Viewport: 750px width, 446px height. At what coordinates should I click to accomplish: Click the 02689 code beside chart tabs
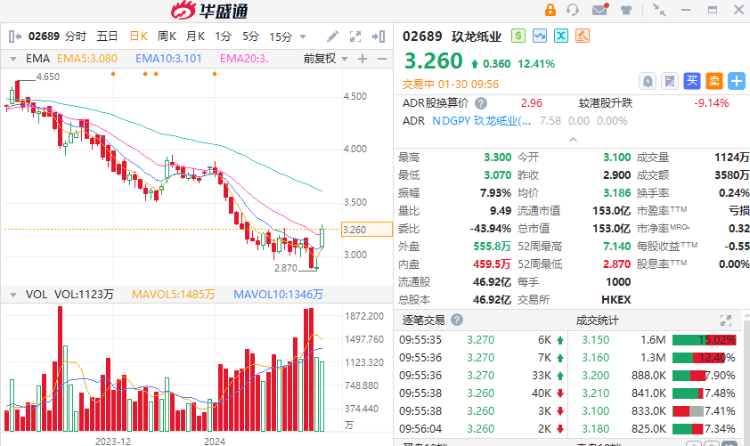tap(44, 36)
